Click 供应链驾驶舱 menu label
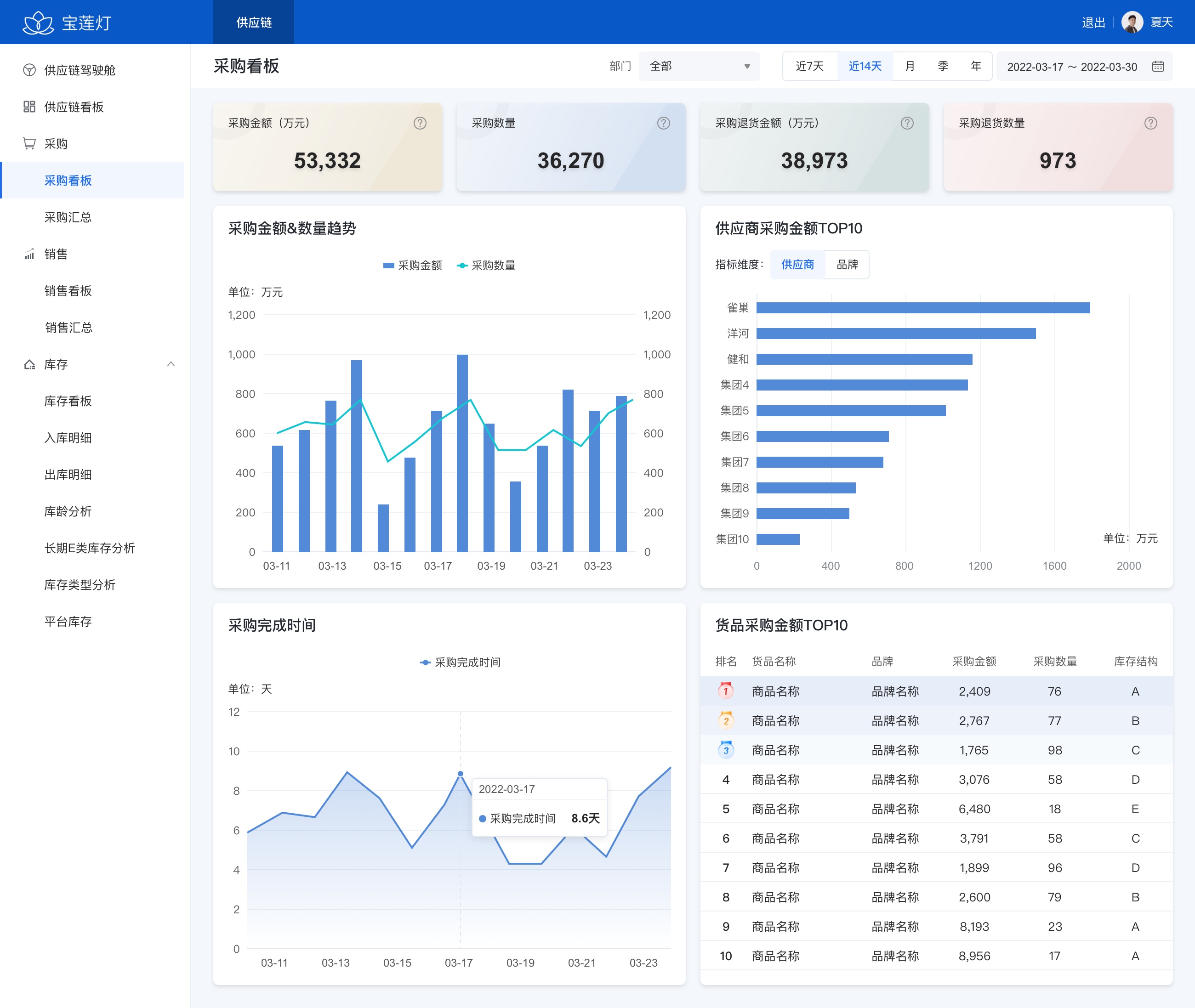 80,70
